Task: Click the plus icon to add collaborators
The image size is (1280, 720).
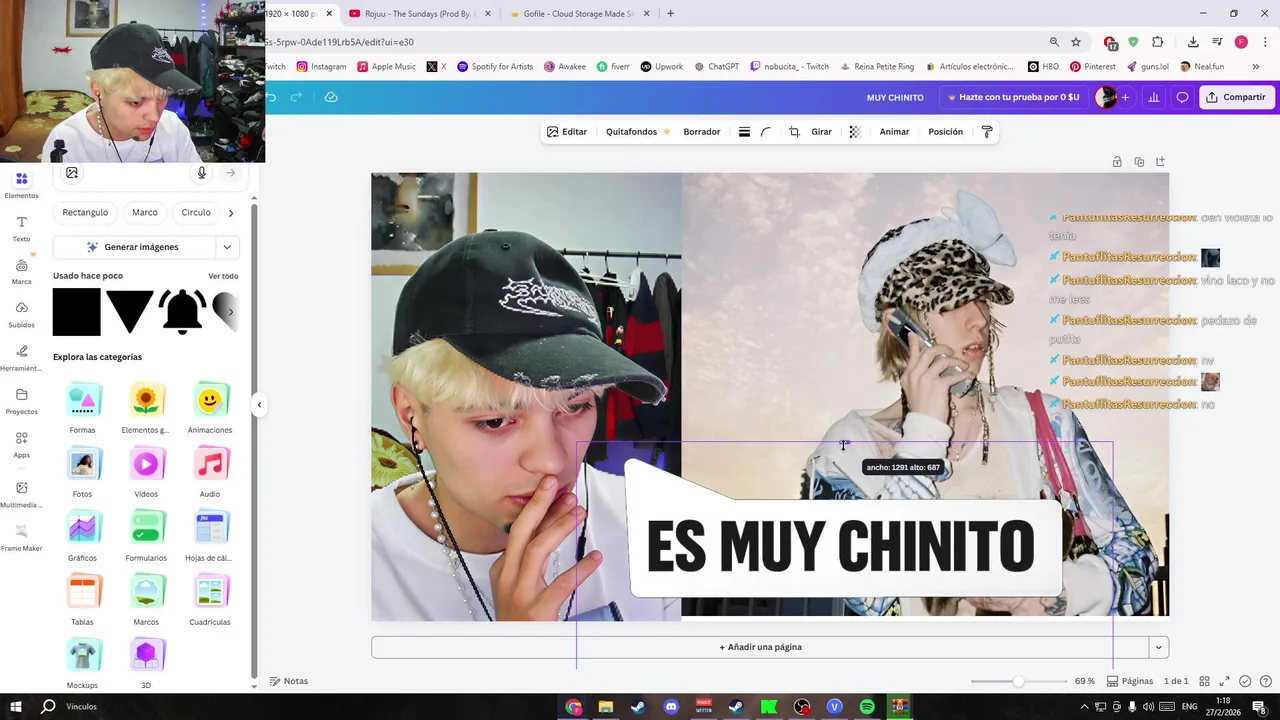Action: (1125, 97)
